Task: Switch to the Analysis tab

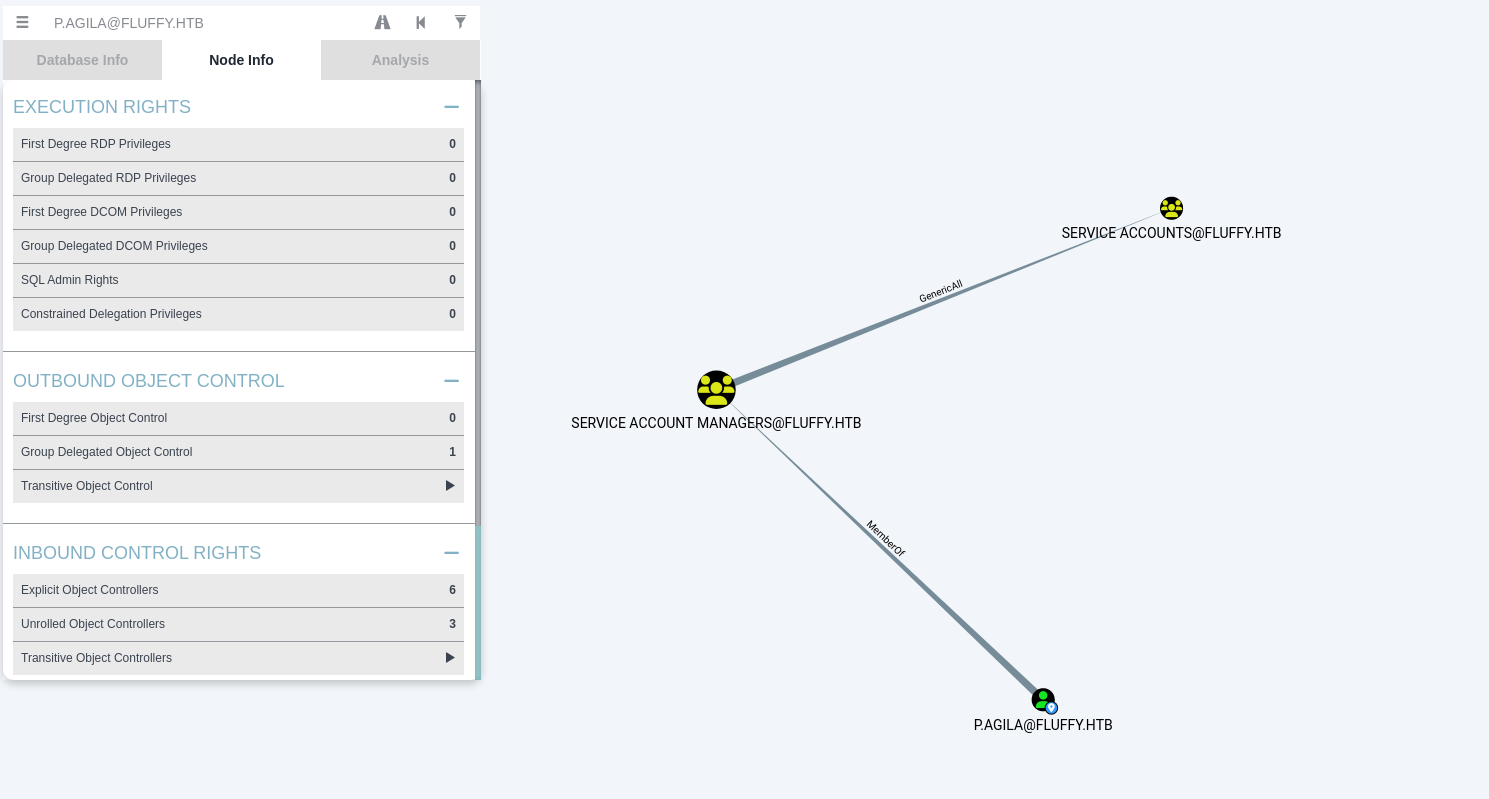Action: coord(400,60)
